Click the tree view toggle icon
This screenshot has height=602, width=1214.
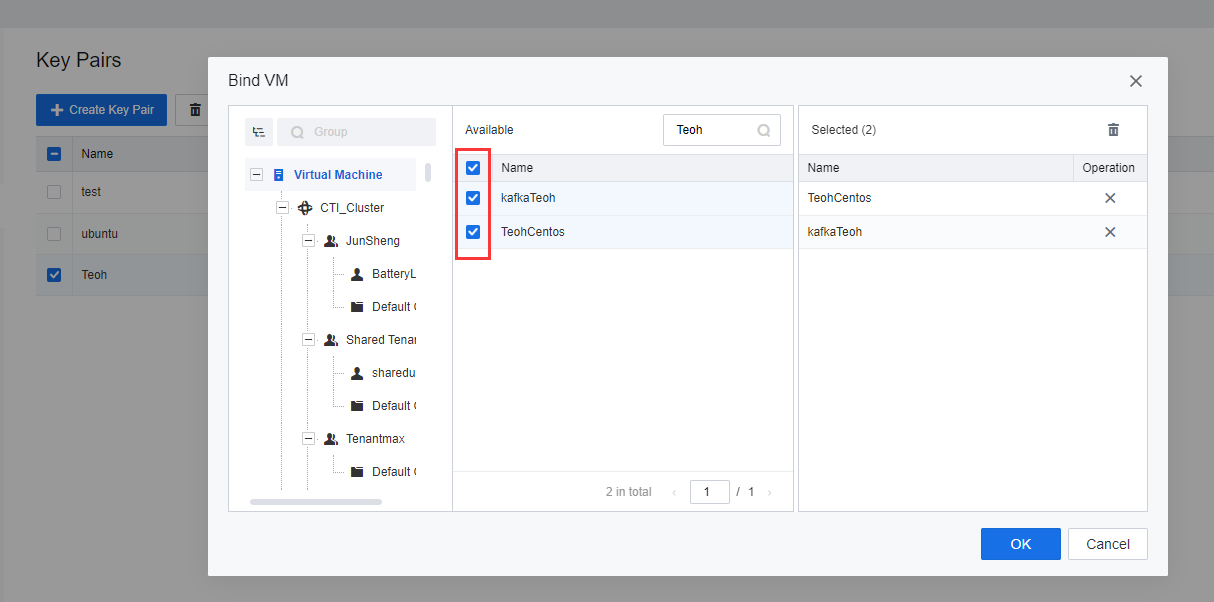pos(259,132)
